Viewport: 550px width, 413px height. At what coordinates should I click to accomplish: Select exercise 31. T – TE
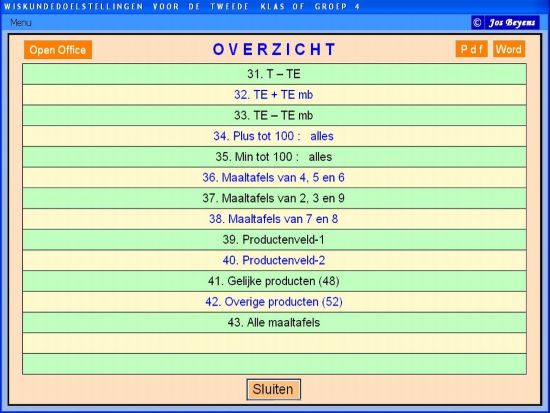[x=274, y=74]
